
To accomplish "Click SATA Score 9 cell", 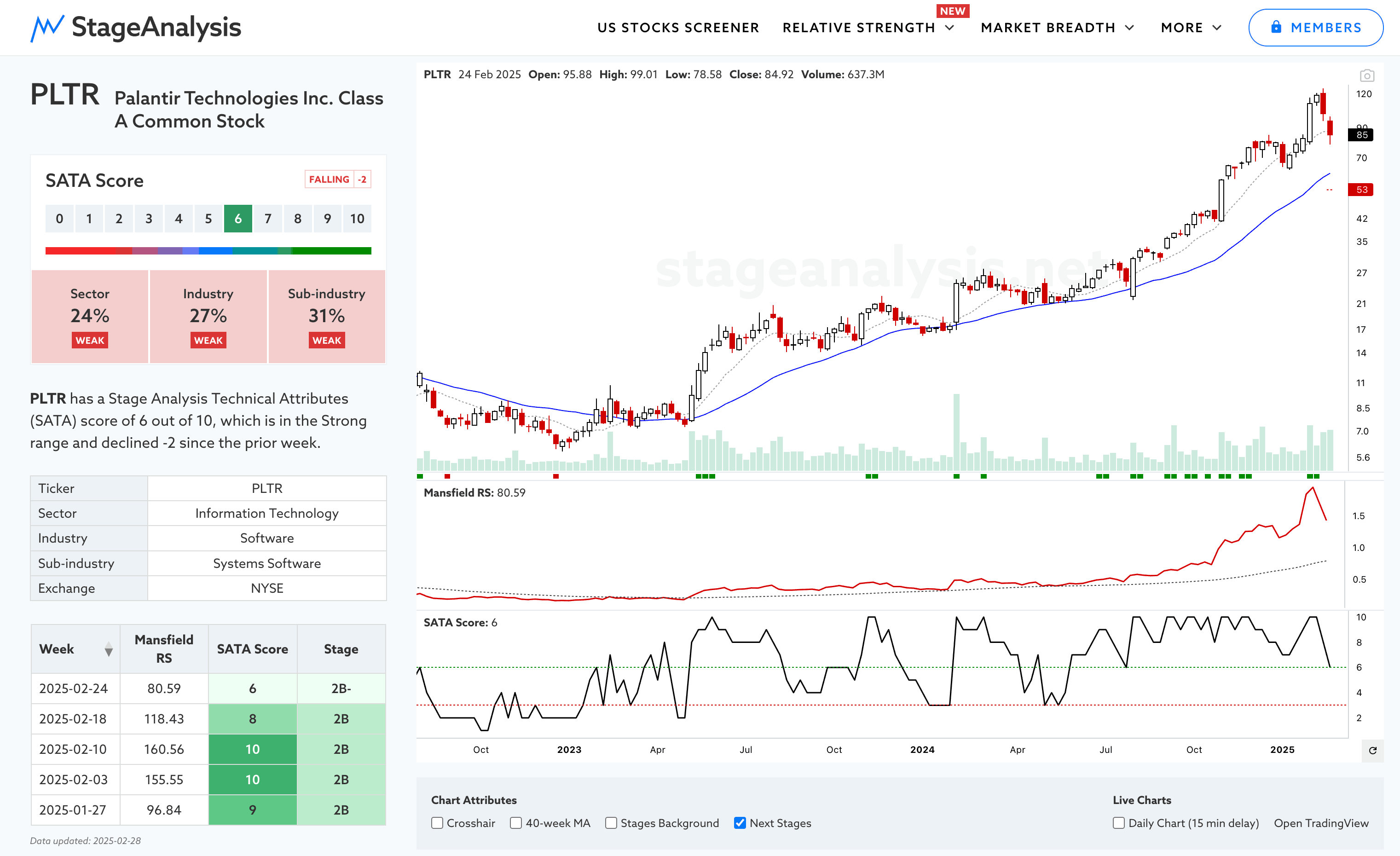I will tap(252, 810).
